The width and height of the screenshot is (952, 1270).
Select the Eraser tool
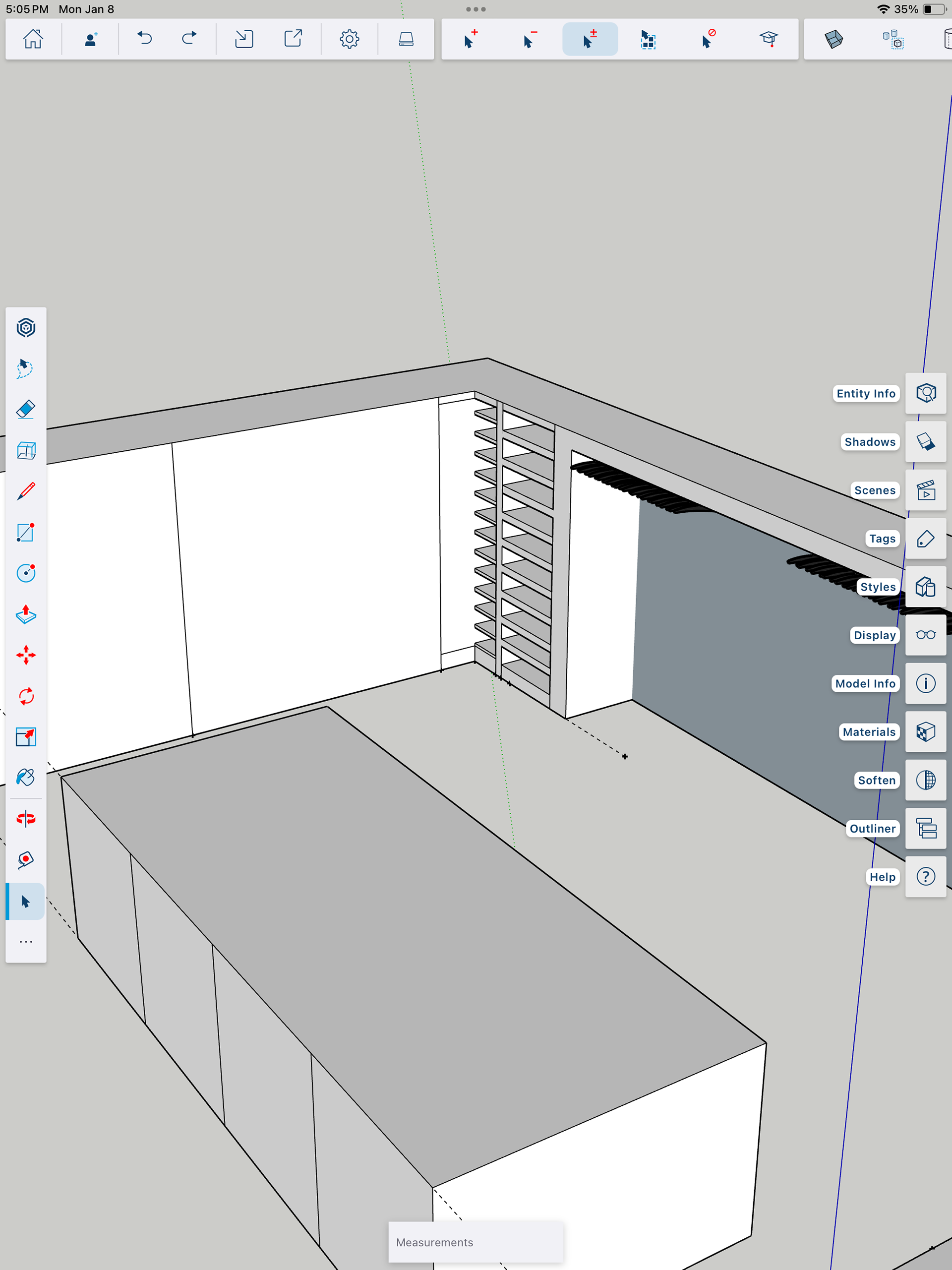pyautogui.click(x=26, y=409)
